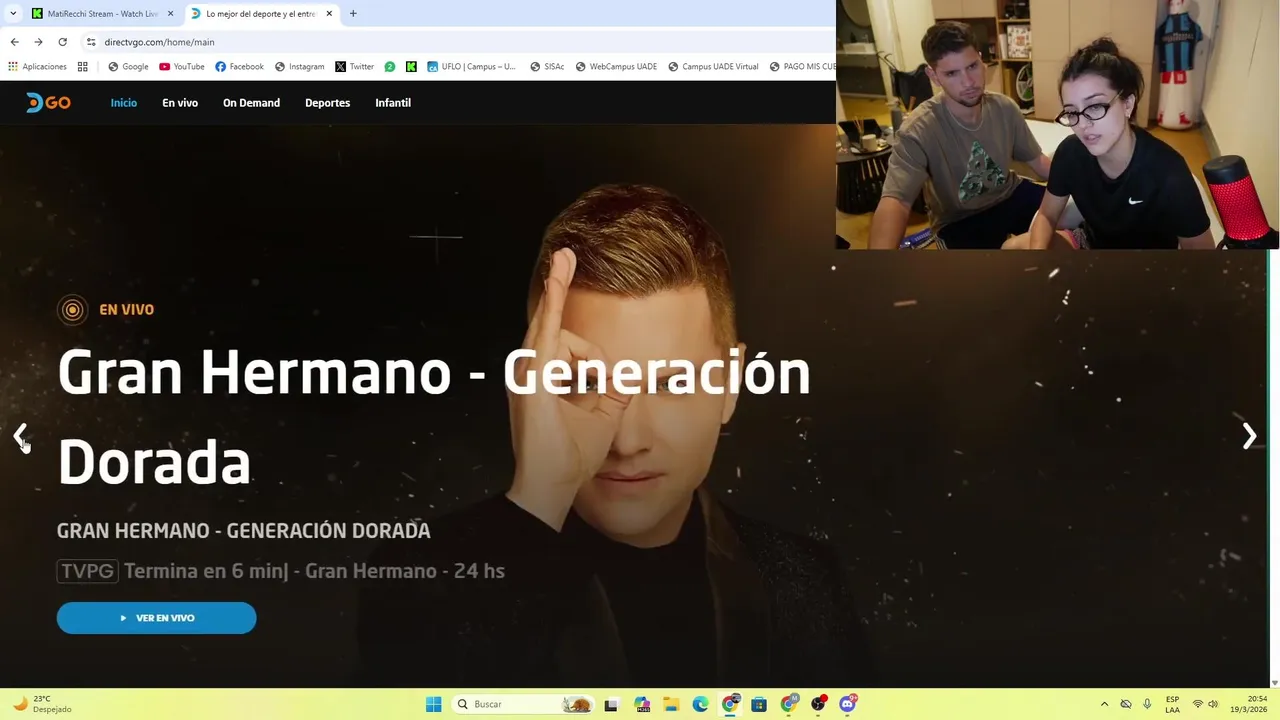Viewport: 1280px width, 720px height.
Task: Reload the DirecTV GO page
Action: tap(62, 42)
